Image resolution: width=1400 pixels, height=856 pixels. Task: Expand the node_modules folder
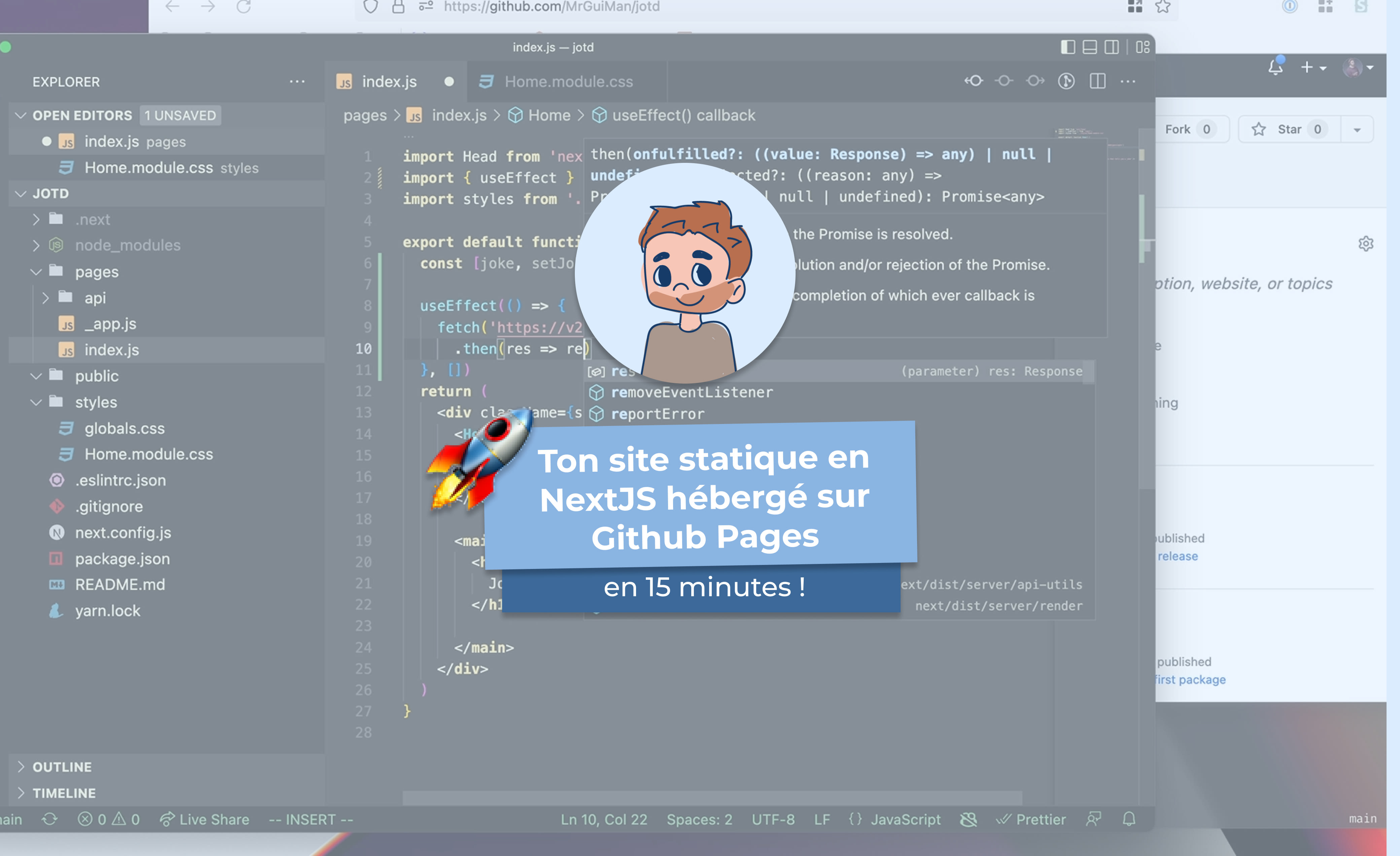35,245
